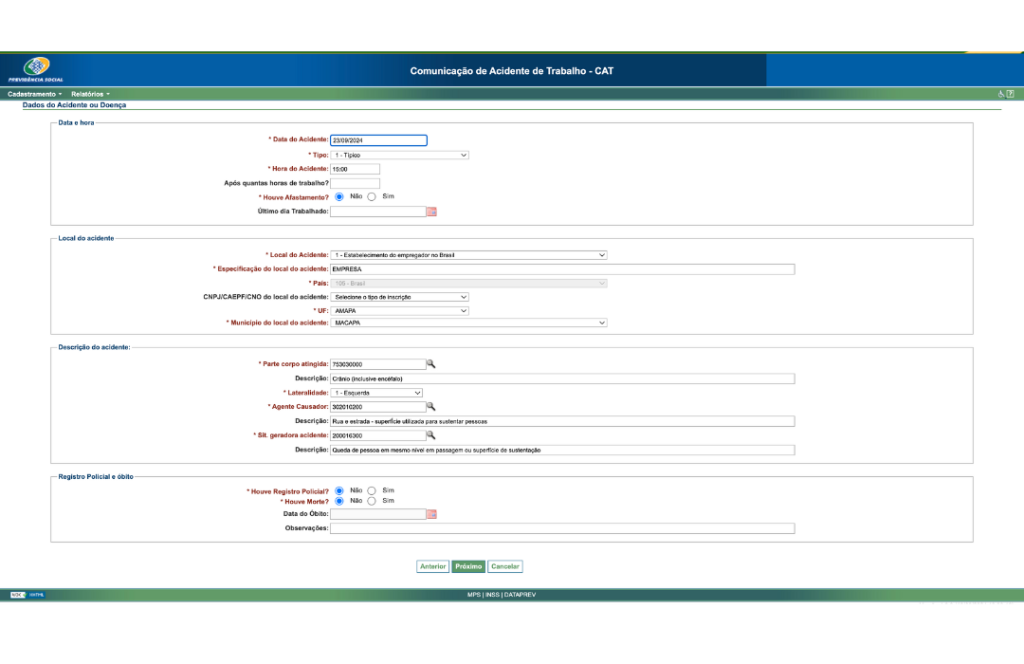Image resolution: width=1024 pixels, height=664 pixels.
Task: Open the Tipo dropdown
Action: pyautogui.click(x=399, y=155)
